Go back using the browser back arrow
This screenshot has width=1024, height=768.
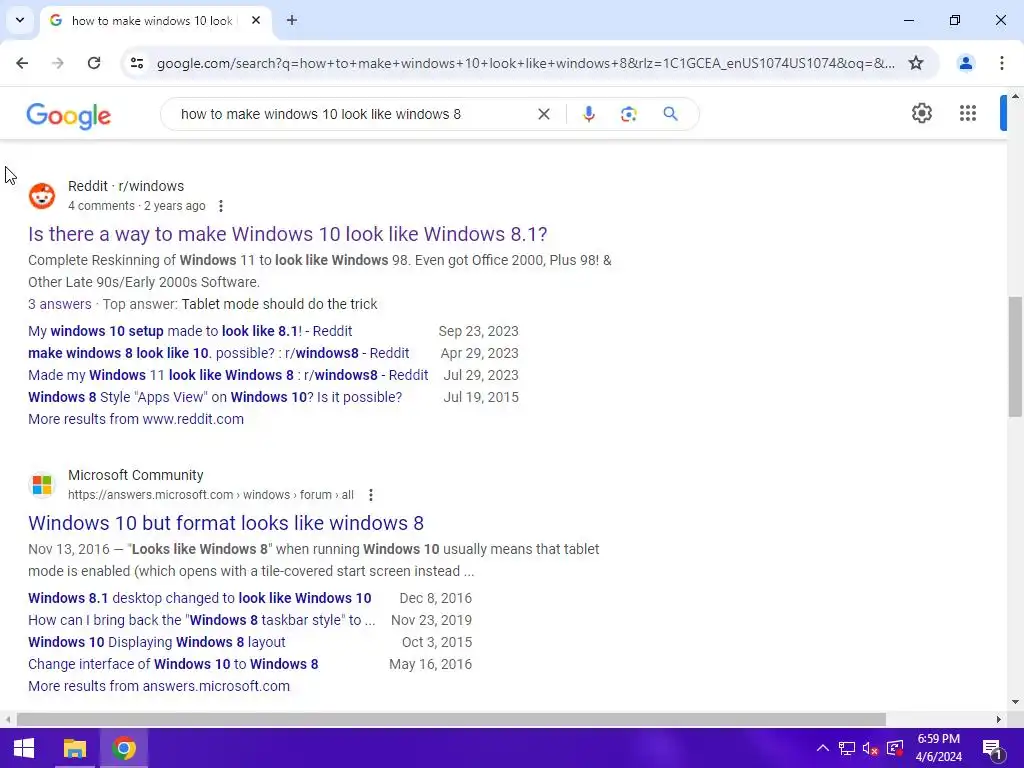click(22, 63)
